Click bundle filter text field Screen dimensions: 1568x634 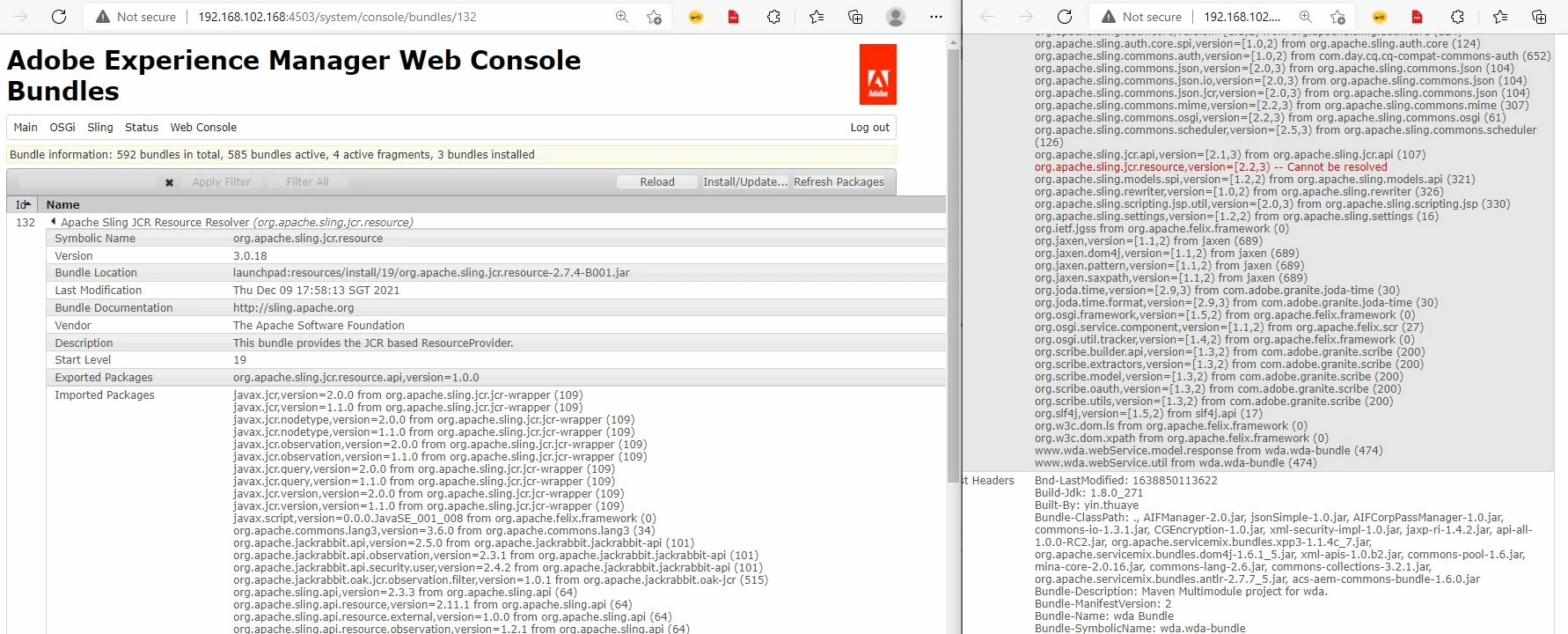coord(88,182)
